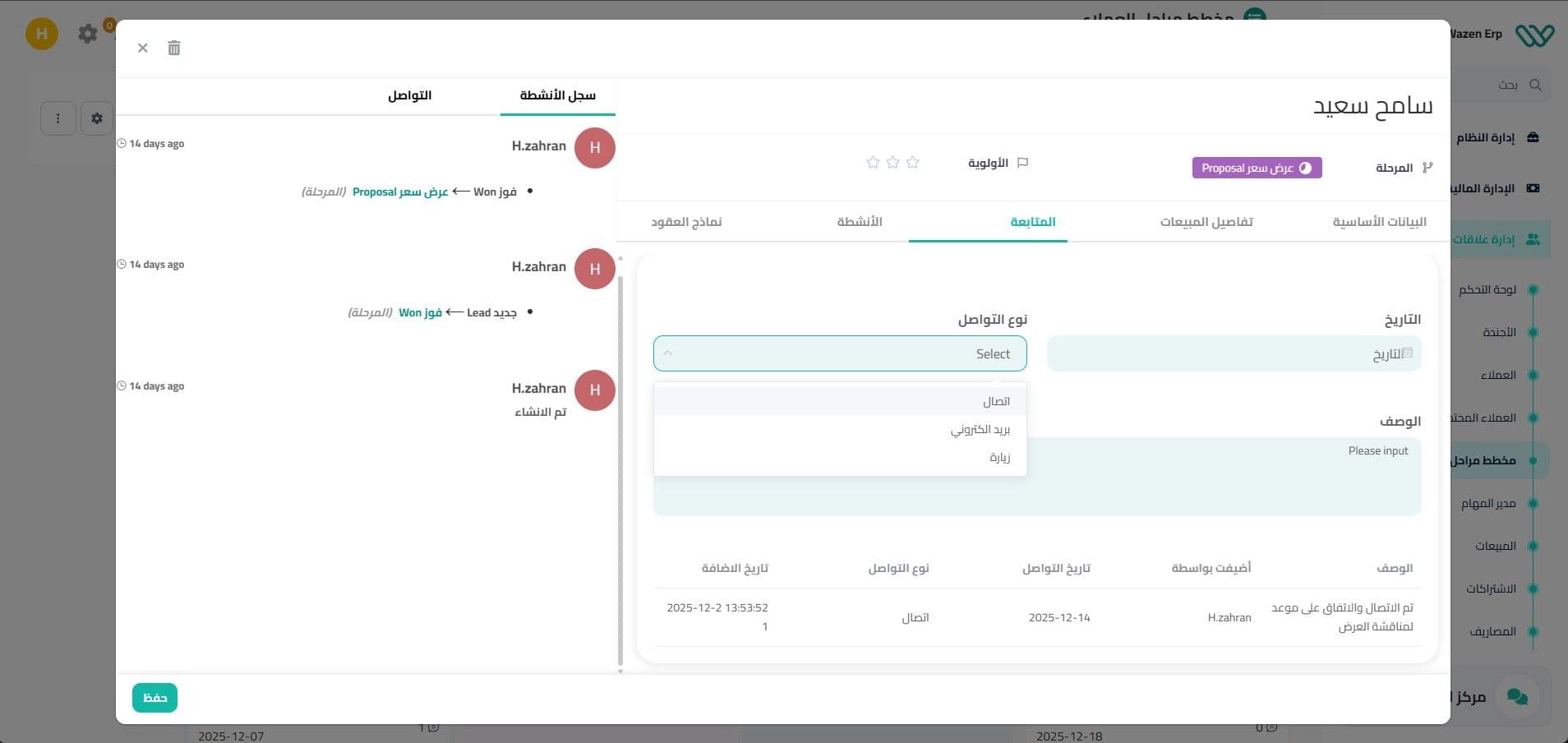1568x743 pixels.
Task: Click the yellow H user avatar
Action: [42, 34]
